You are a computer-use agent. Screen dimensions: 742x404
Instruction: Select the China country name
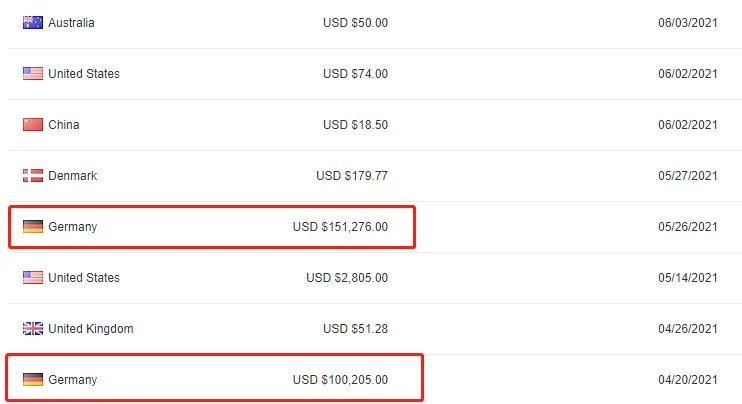(64, 125)
